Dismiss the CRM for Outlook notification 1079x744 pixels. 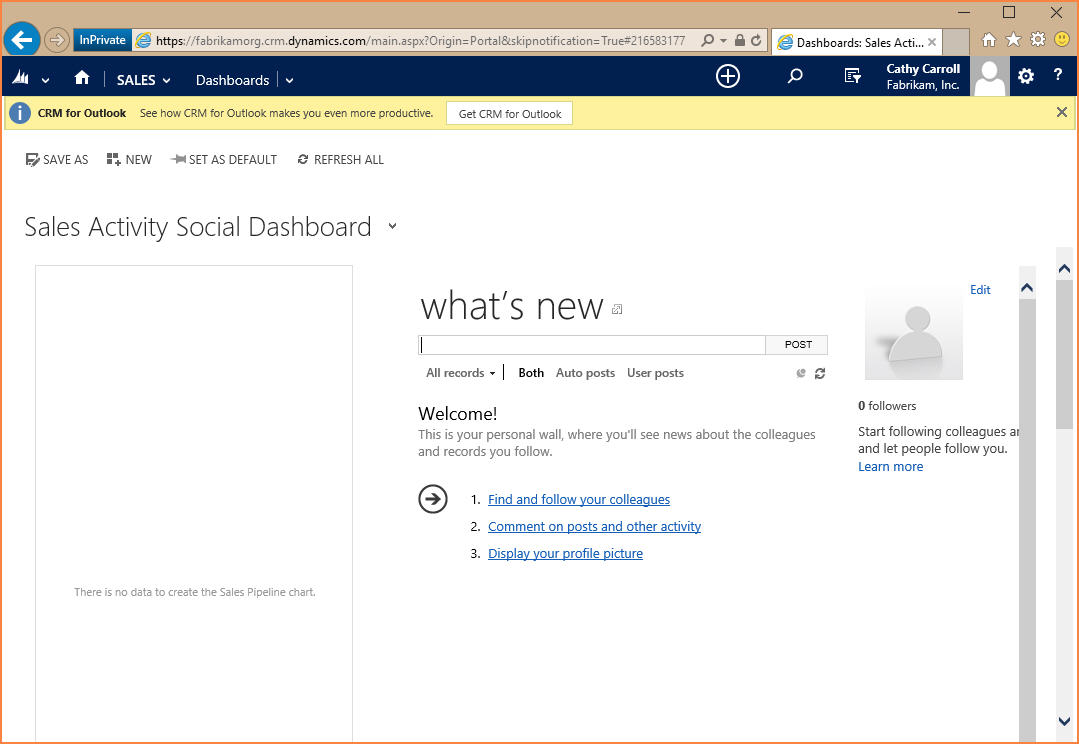tap(1061, 112)
